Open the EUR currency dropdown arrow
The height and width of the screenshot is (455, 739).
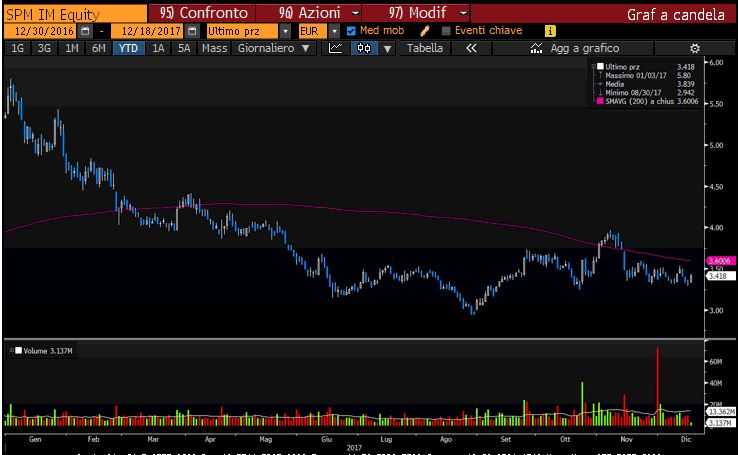[334, 31]
